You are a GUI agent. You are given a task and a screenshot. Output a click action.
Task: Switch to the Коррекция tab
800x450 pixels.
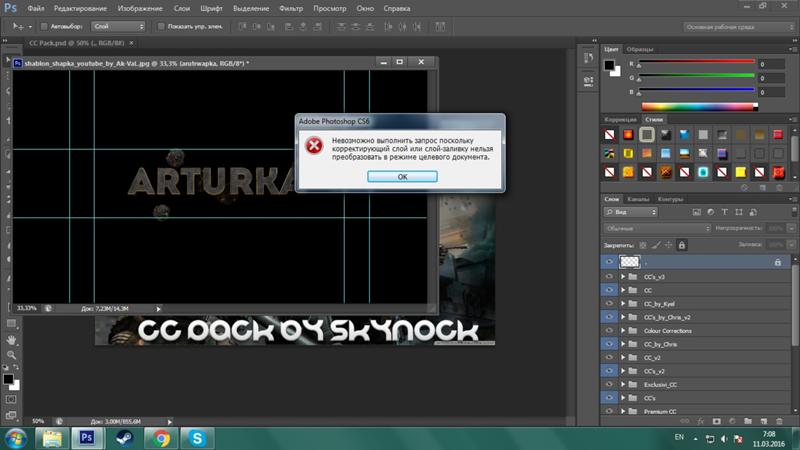(620, 120)
